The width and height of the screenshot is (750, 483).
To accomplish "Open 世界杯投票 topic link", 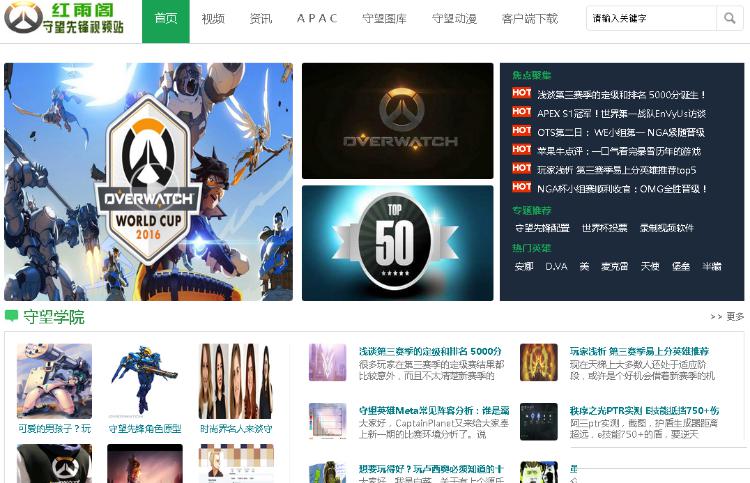I will (x=604, y=228).
